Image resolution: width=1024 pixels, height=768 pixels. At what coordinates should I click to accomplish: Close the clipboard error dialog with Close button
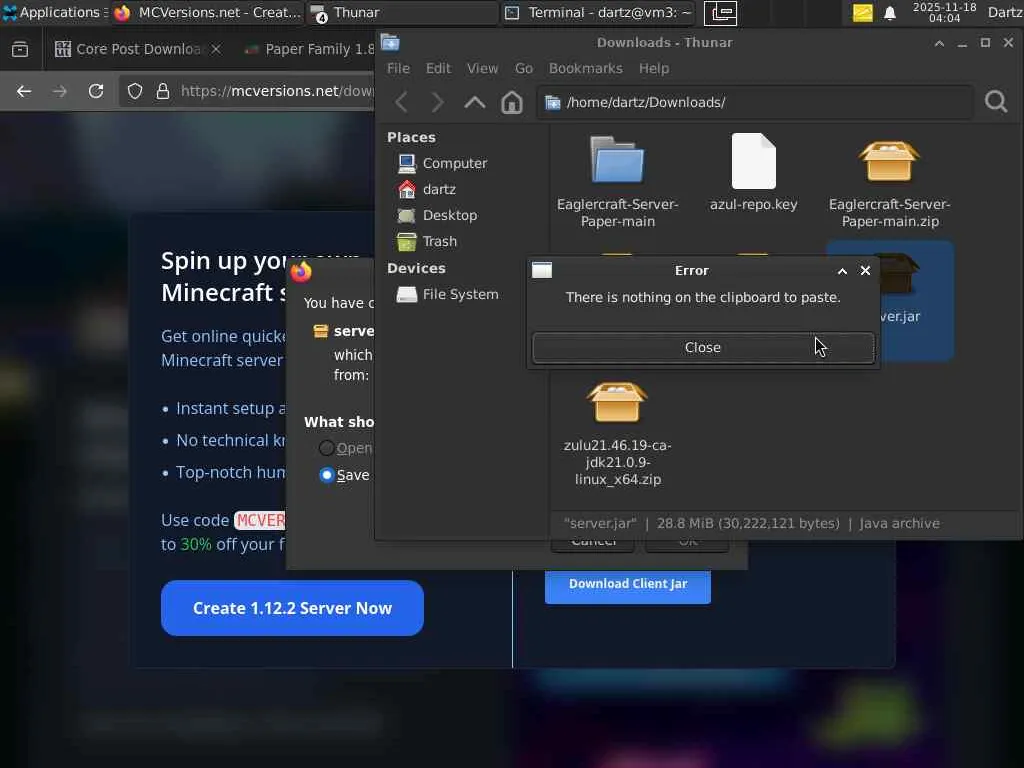pyautogui.click(x=703, y=347)
